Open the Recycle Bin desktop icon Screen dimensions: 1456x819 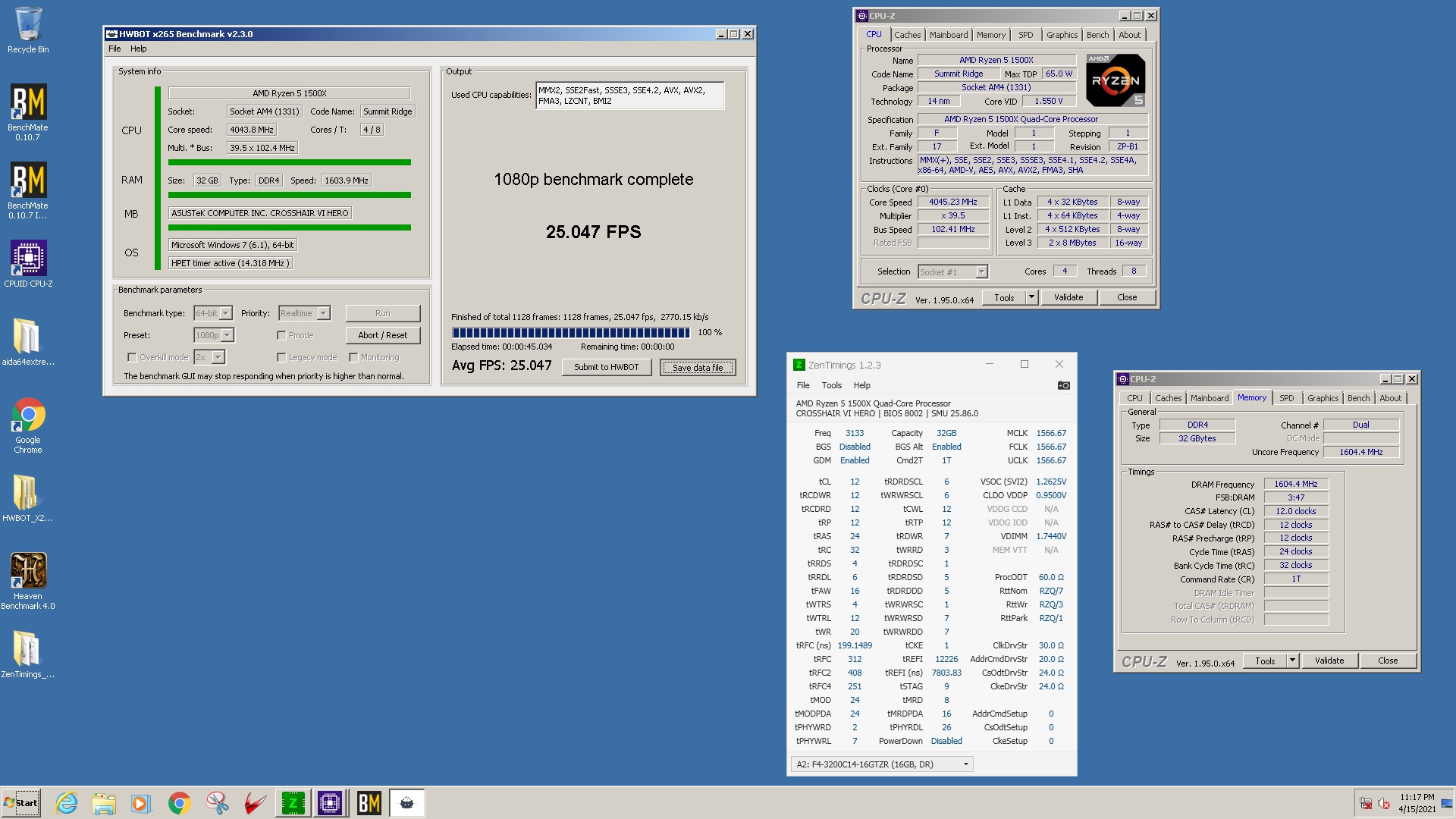[28, 30]
